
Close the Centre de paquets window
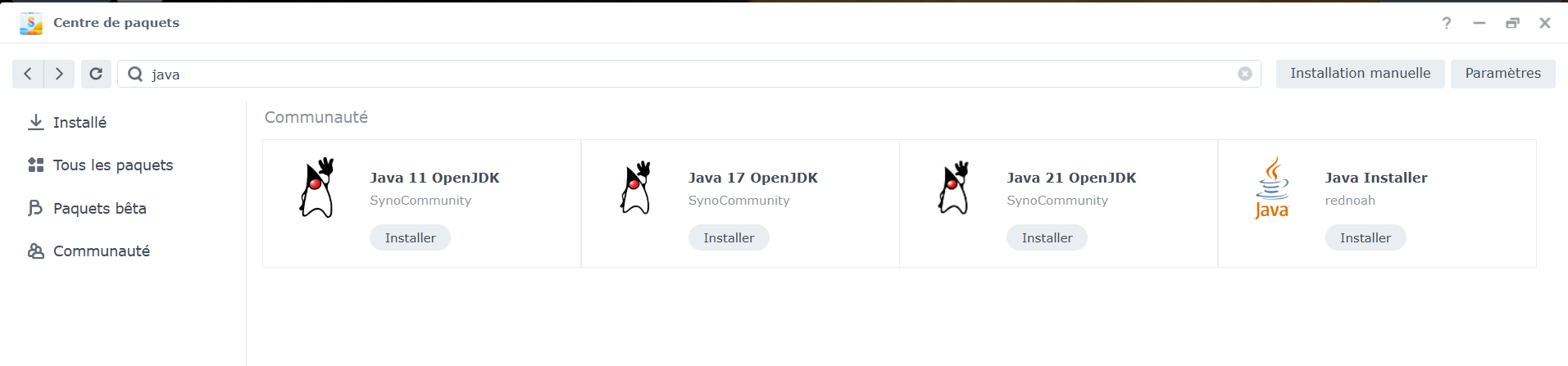pos(1545,23)
